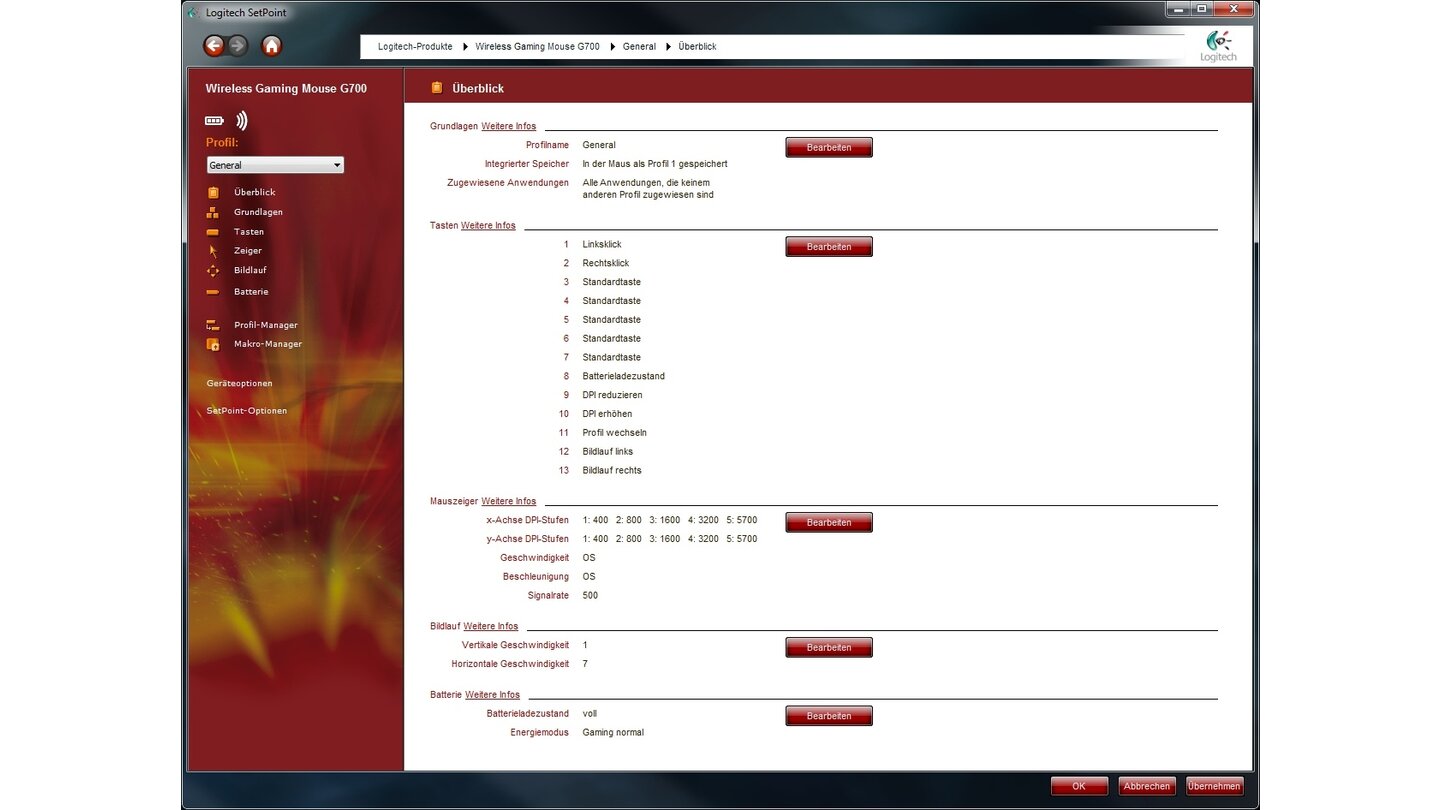Click Überblick in the breadcrumb path
This screenshot has height=810, width=1440.
697,47
